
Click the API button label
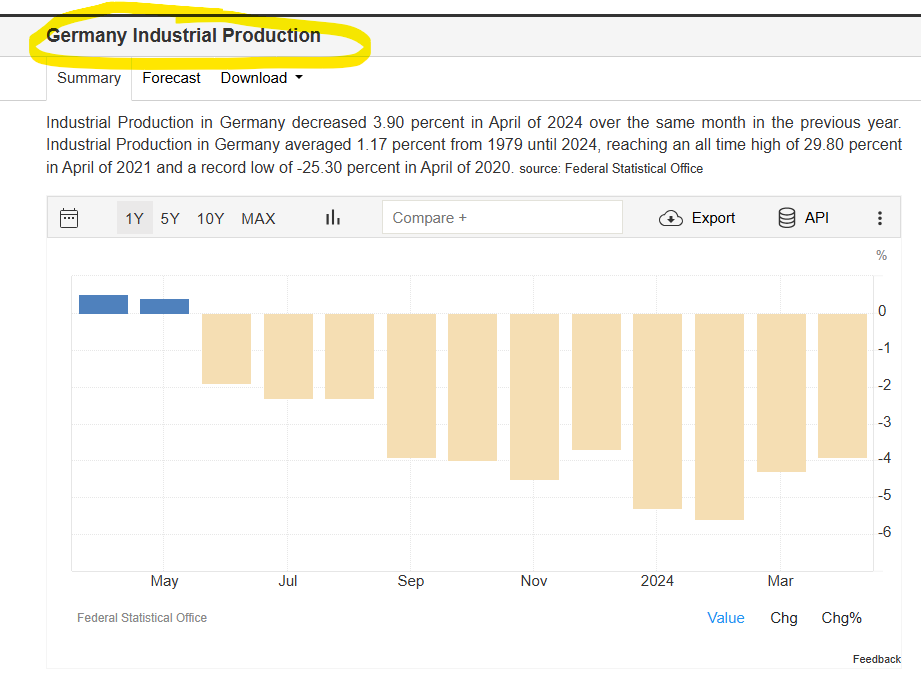816,218
